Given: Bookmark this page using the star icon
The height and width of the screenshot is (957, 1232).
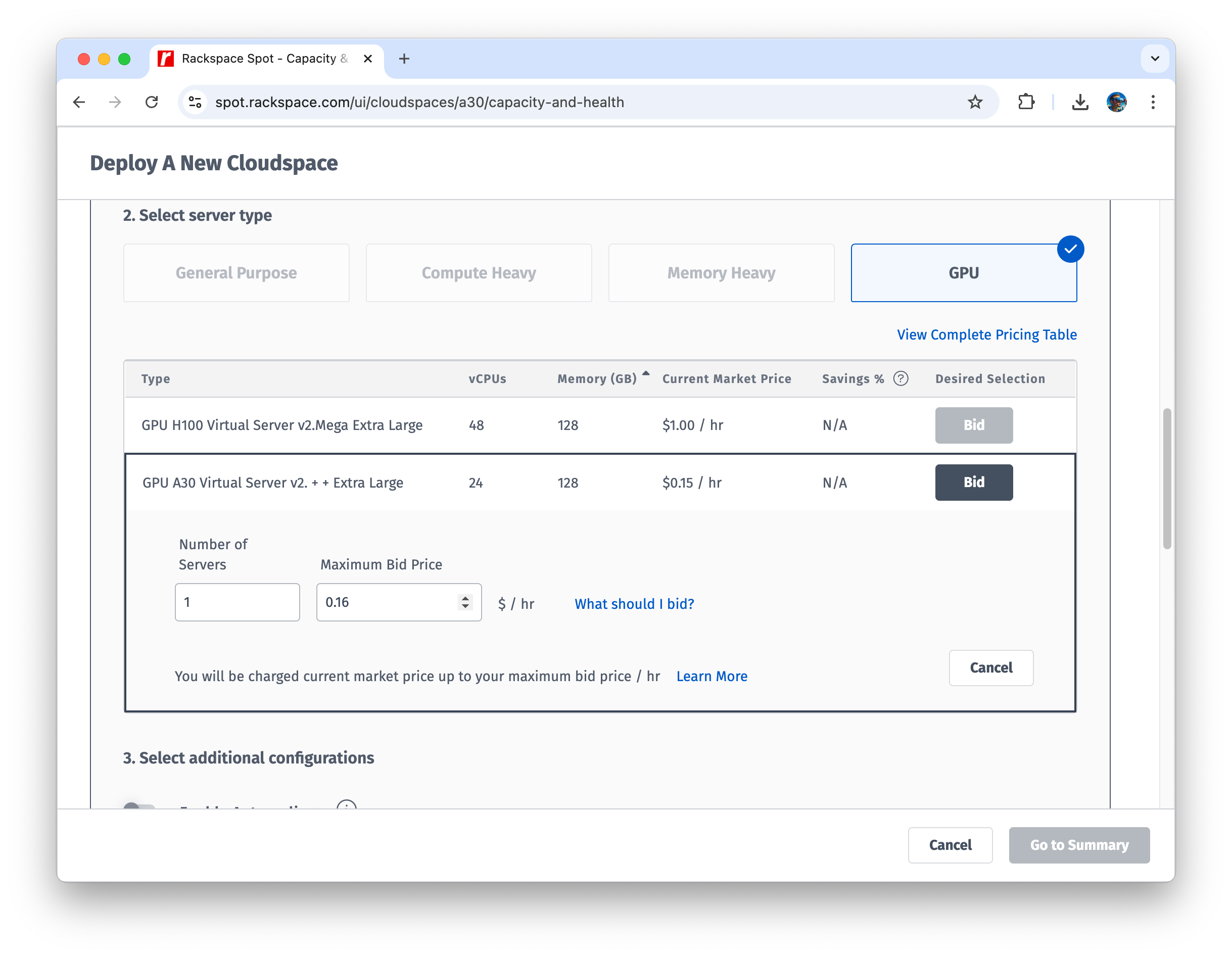Looking at the screenshot, I should (975, 102).
